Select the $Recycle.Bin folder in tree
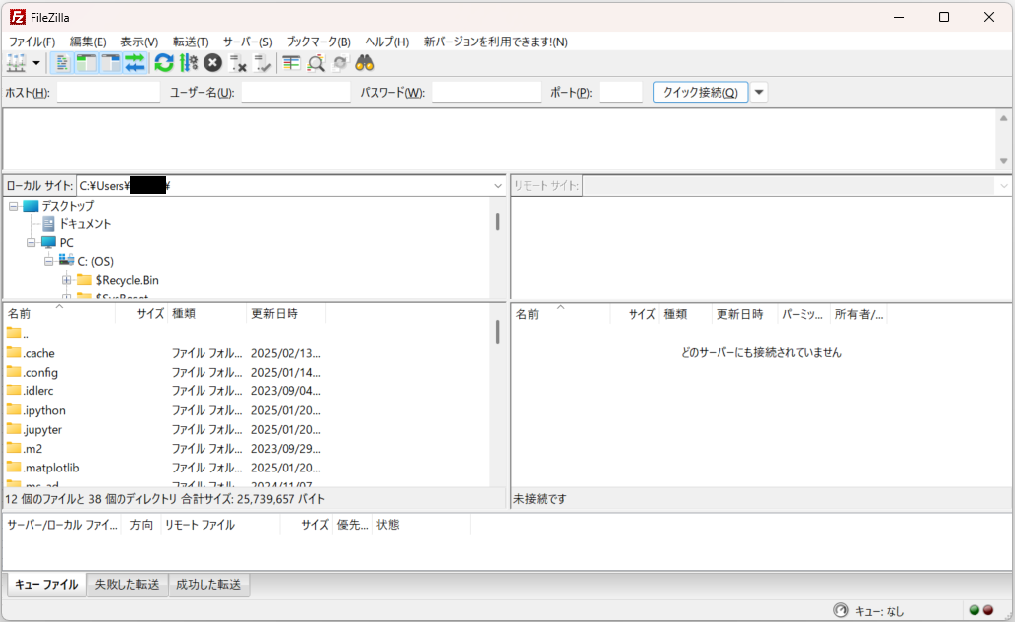 click(x=127, y=280)
